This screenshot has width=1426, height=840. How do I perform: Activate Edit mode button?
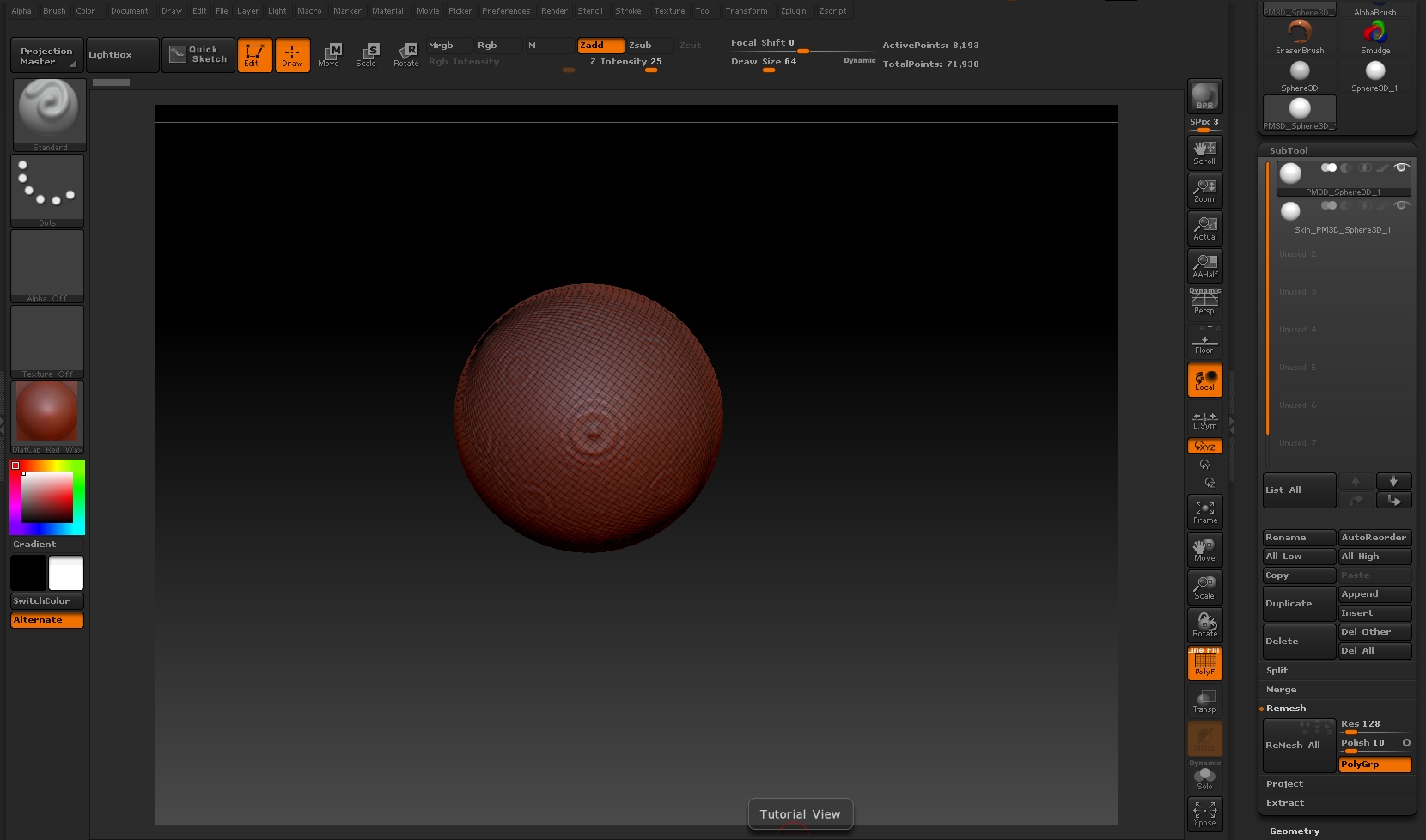coord(254,55)
